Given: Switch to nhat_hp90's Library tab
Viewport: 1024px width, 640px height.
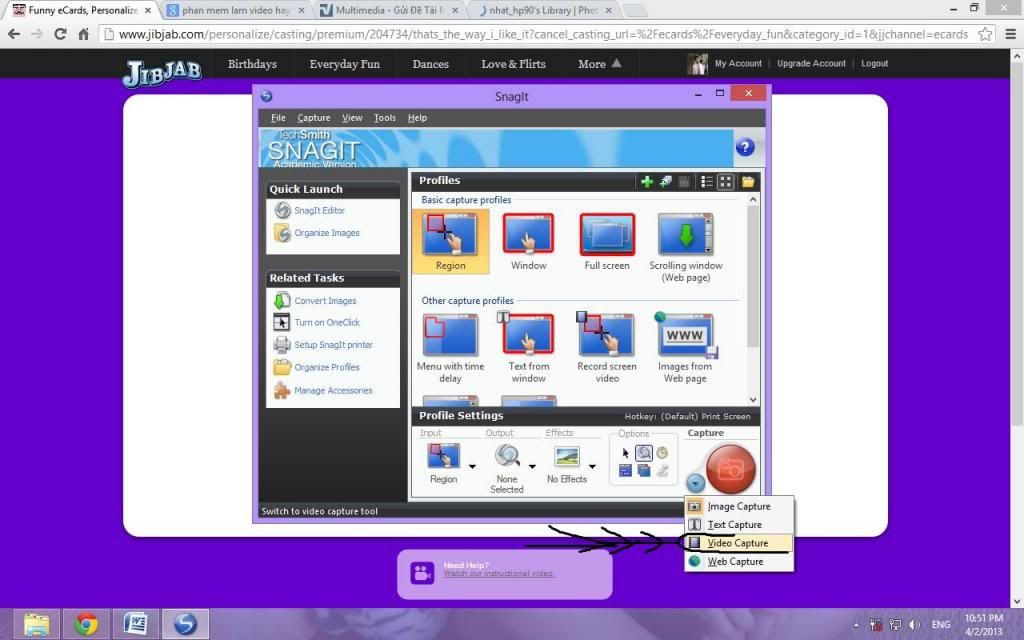Looking at the screenshot, I should [x=543, y=10].
